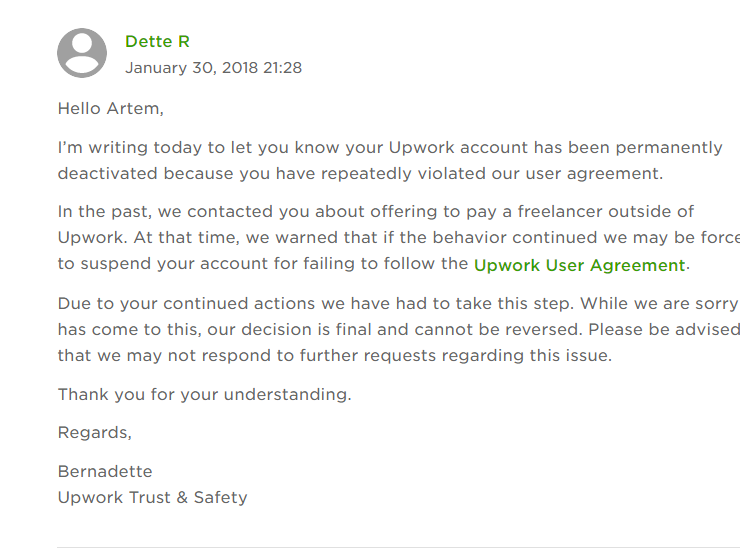The height and width of the screenshot is (548, 740).
Task: Click the "Upwork Trust & Safety" signature line
Action: pos(152,497)
